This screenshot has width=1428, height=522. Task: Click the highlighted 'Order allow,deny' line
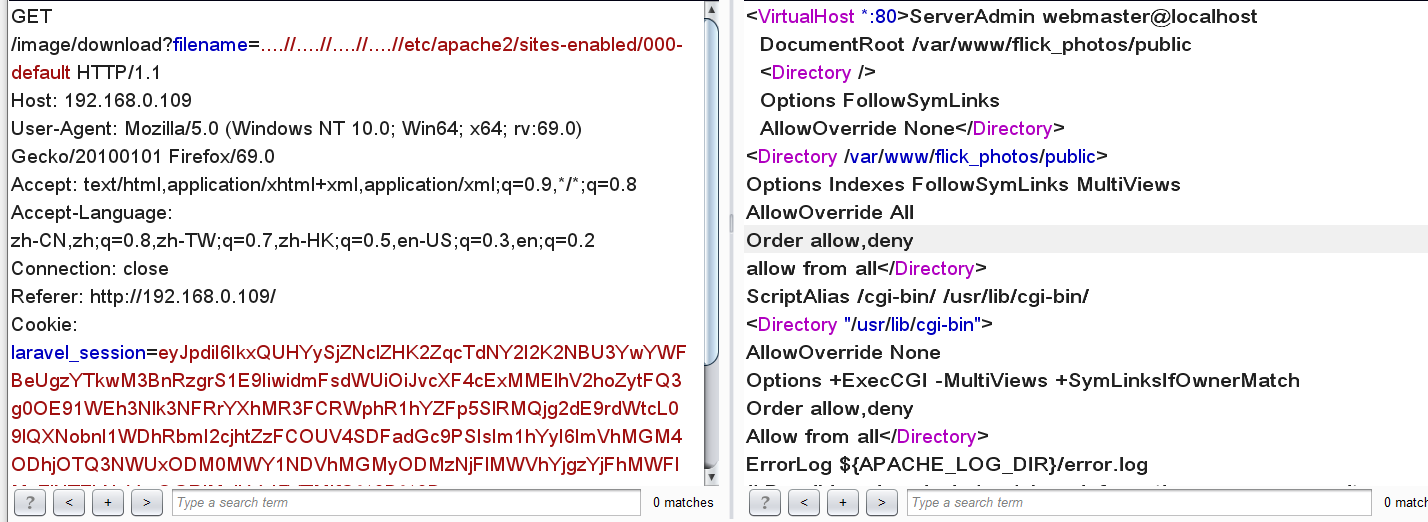pos(830,240)
